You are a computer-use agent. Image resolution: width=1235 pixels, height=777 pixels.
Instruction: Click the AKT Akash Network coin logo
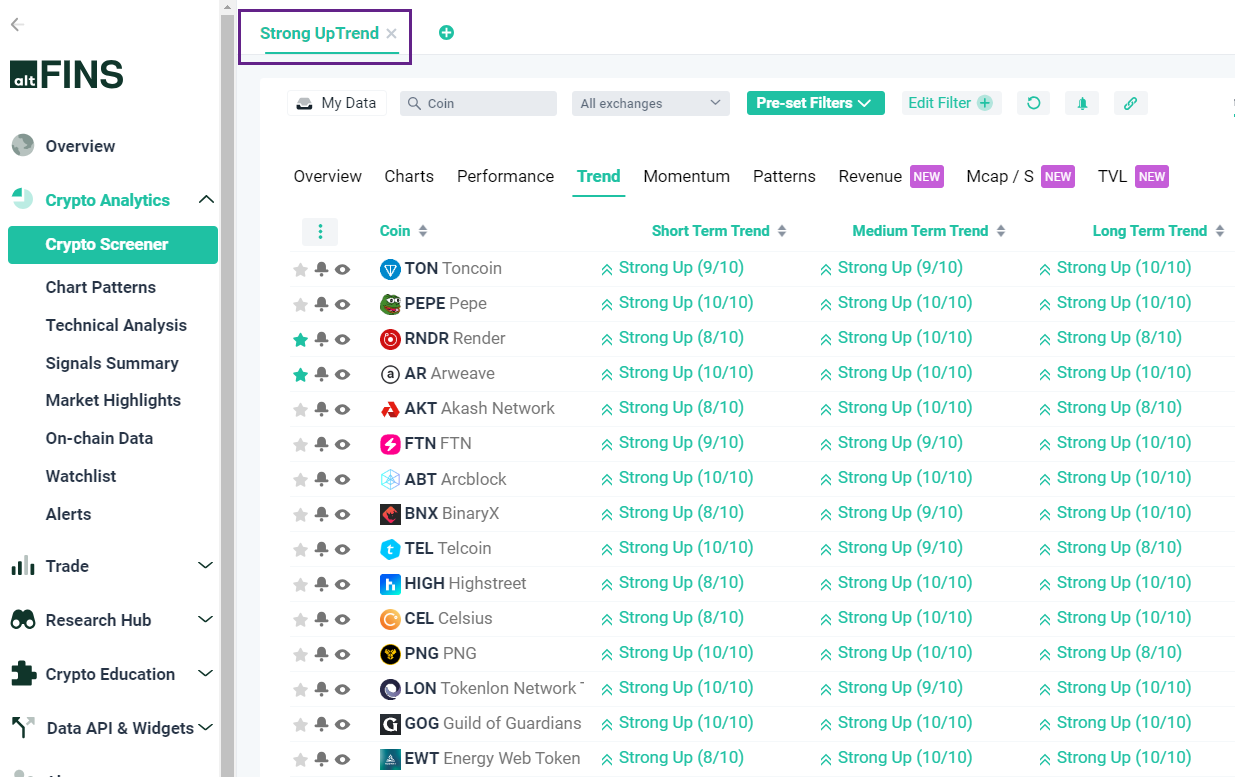click(x=390, y=409)
